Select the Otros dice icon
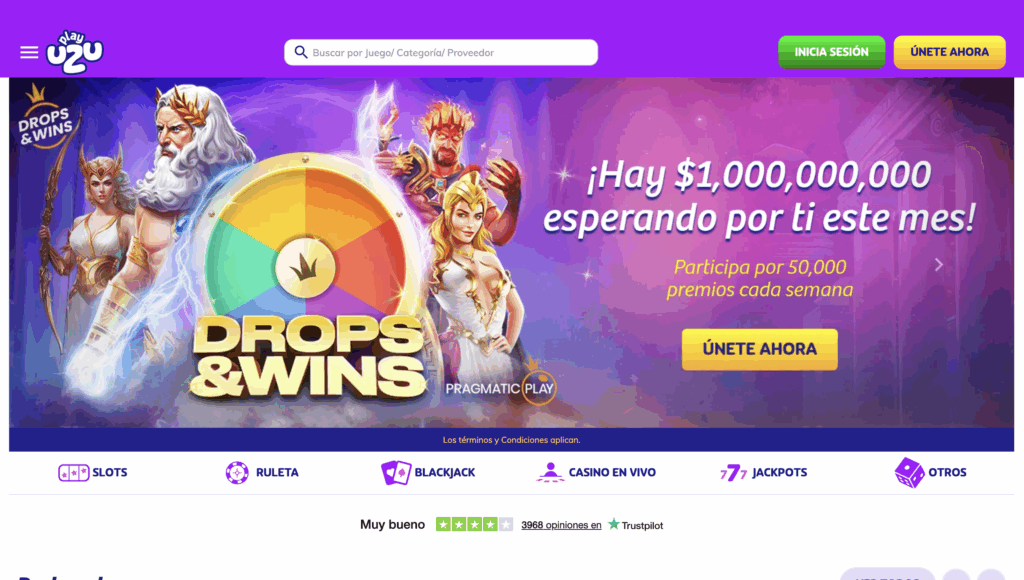 pyautogui.click(x=909, y=472)
